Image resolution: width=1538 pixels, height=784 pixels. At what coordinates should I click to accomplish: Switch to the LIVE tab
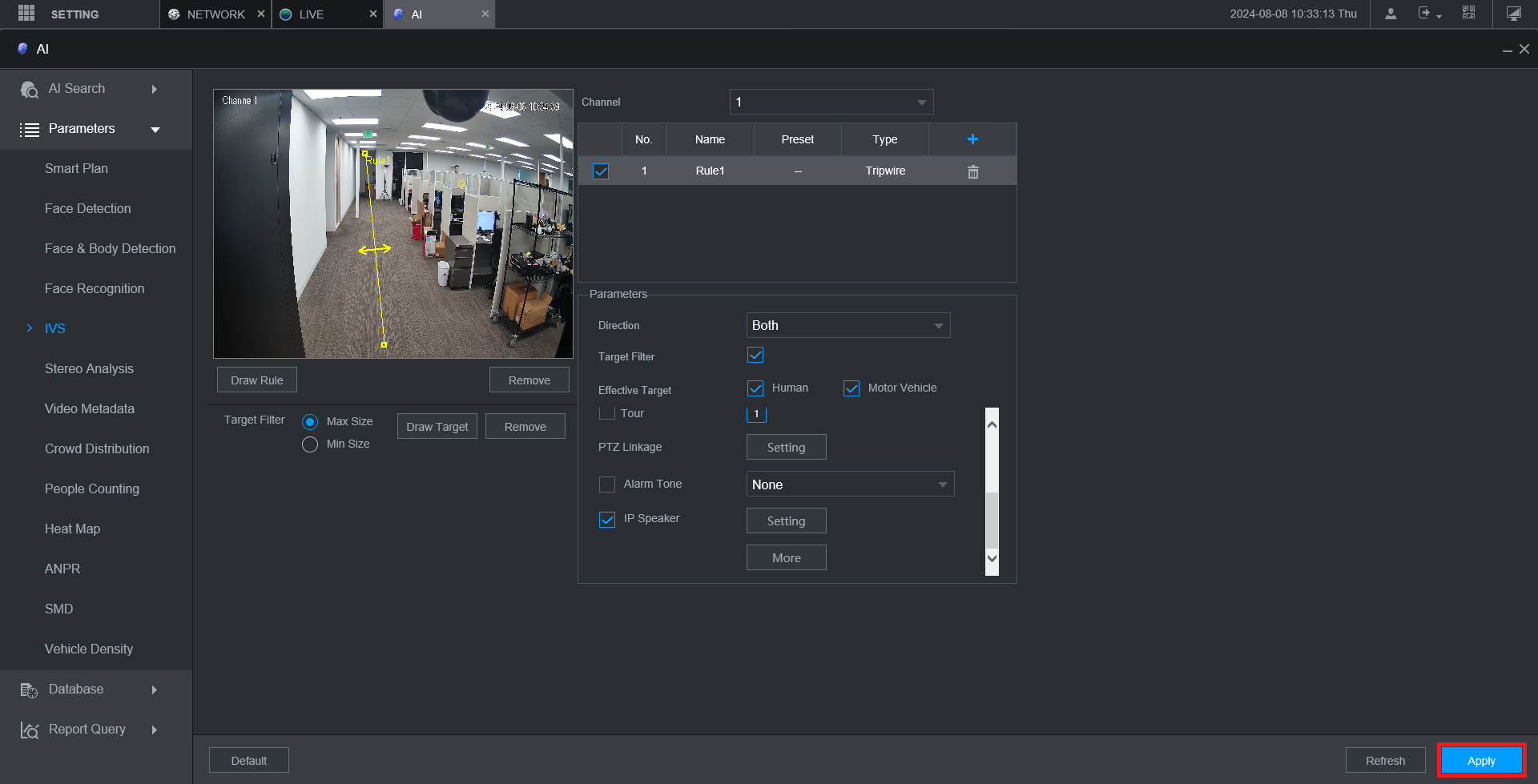312,14
